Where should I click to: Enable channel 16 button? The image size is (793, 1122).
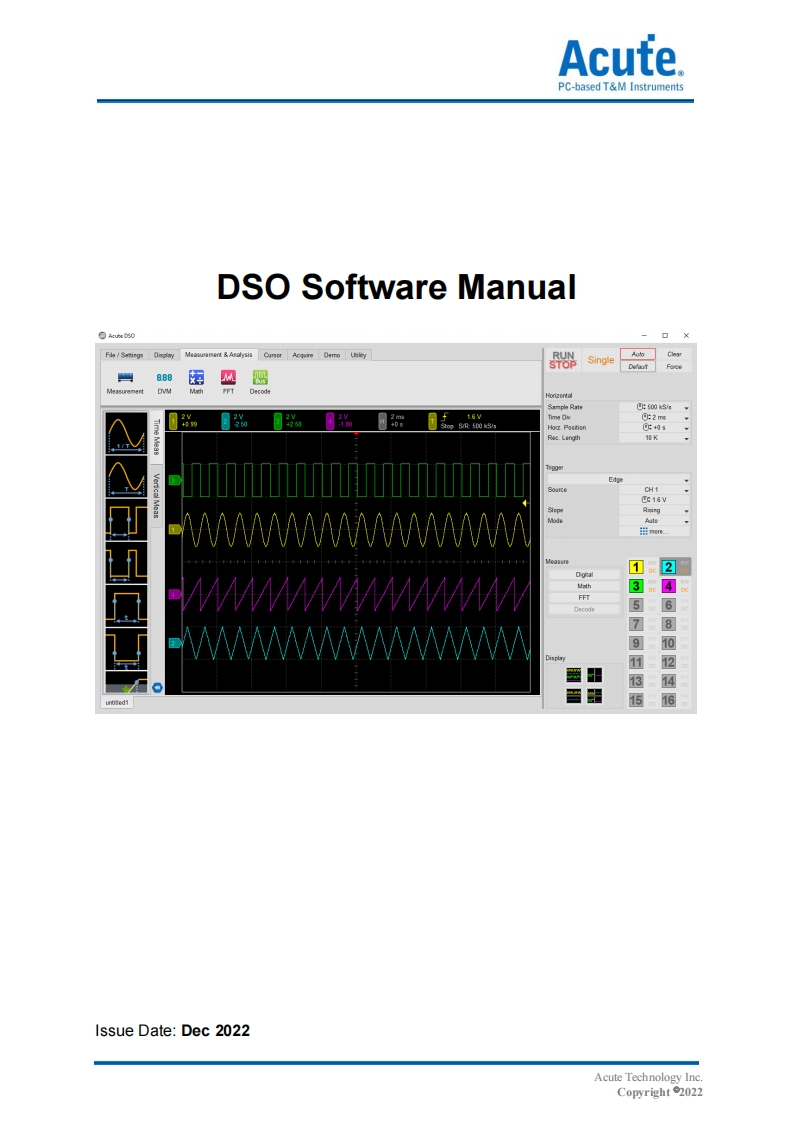pos(668,701)
